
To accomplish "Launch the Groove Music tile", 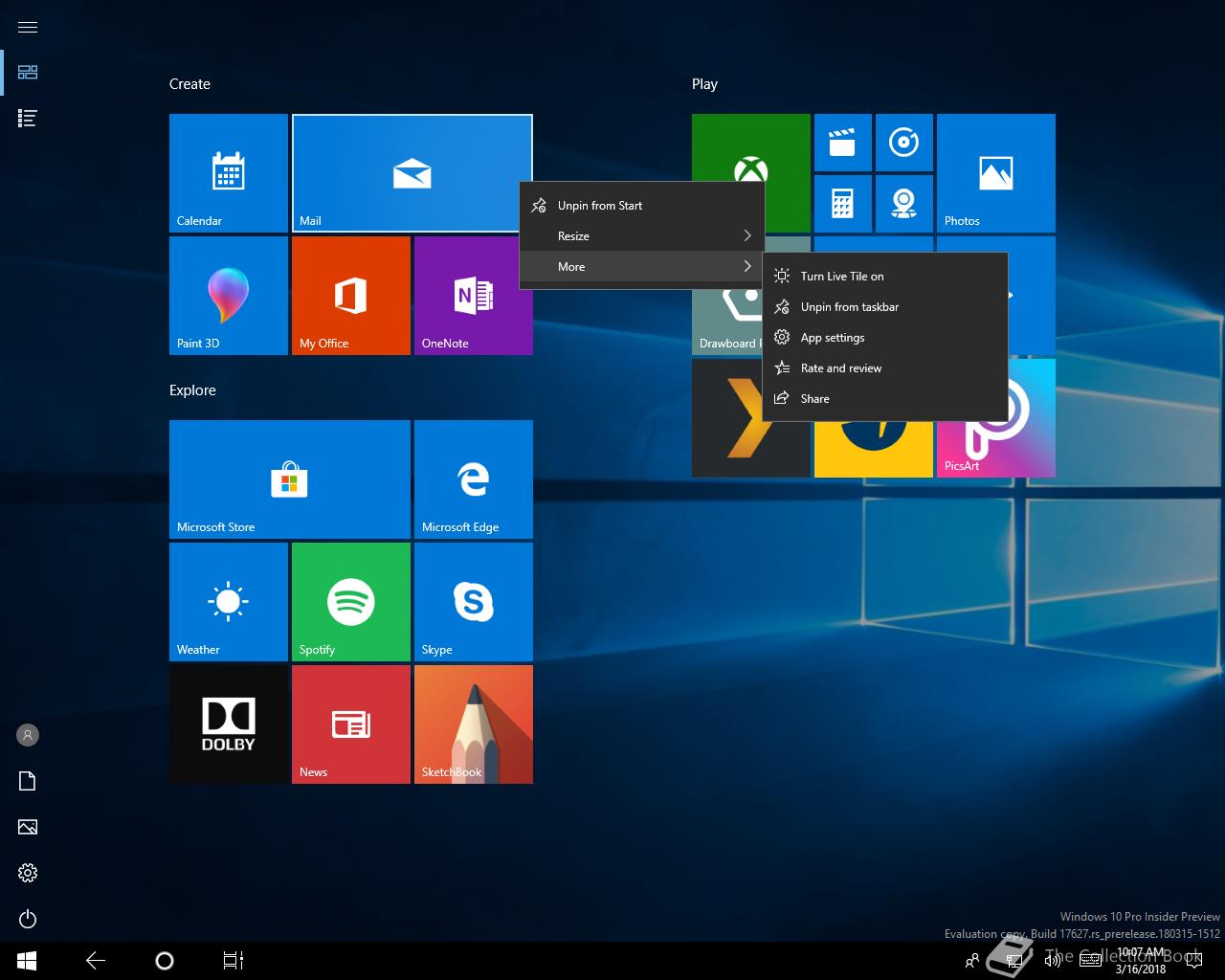I will (903, 143).
